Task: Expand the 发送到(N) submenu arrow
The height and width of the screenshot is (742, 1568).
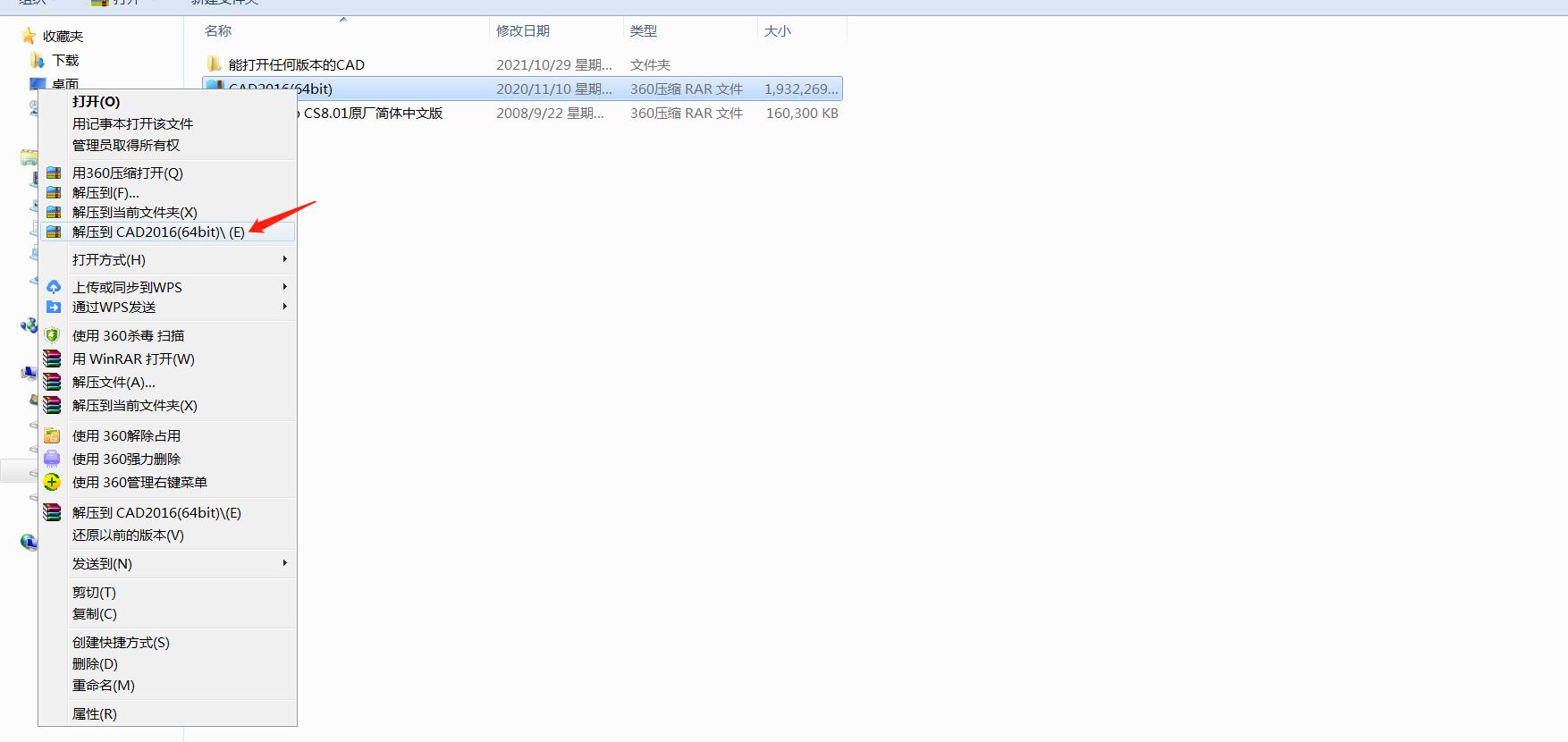Action: (x=284, y=563)
